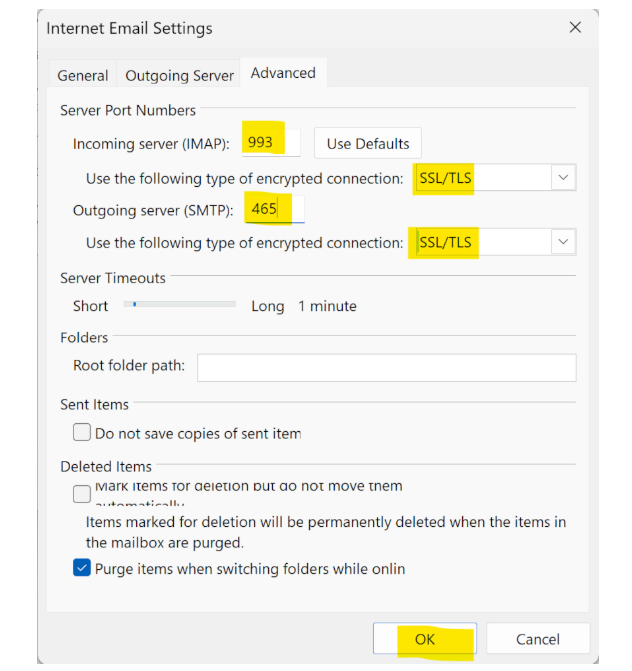632x671 pixels.
Task: Click the 1 minute timeout value label
Action: tap(327, 306)
